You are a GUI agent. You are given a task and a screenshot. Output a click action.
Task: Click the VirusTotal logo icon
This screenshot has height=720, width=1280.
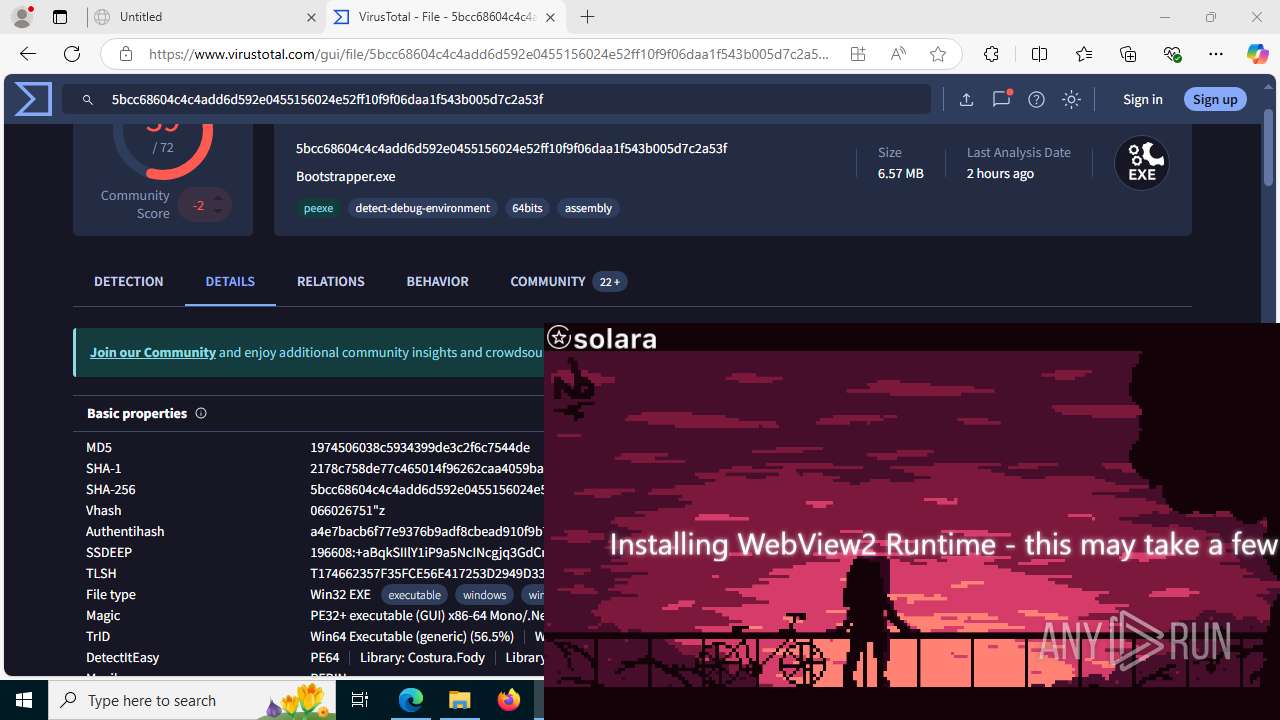pos(33,99)
